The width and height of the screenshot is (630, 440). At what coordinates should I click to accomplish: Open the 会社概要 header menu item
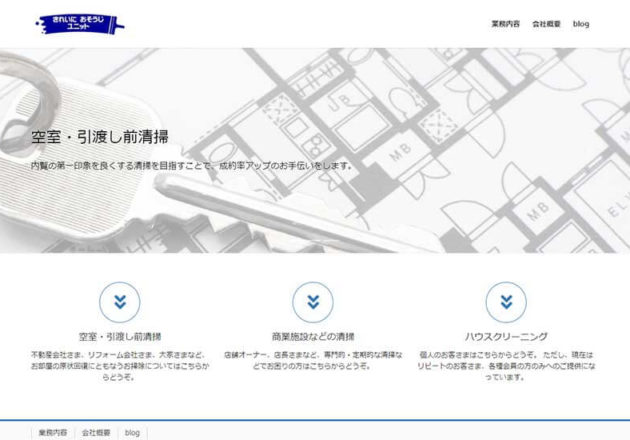[x=546, y=24]
